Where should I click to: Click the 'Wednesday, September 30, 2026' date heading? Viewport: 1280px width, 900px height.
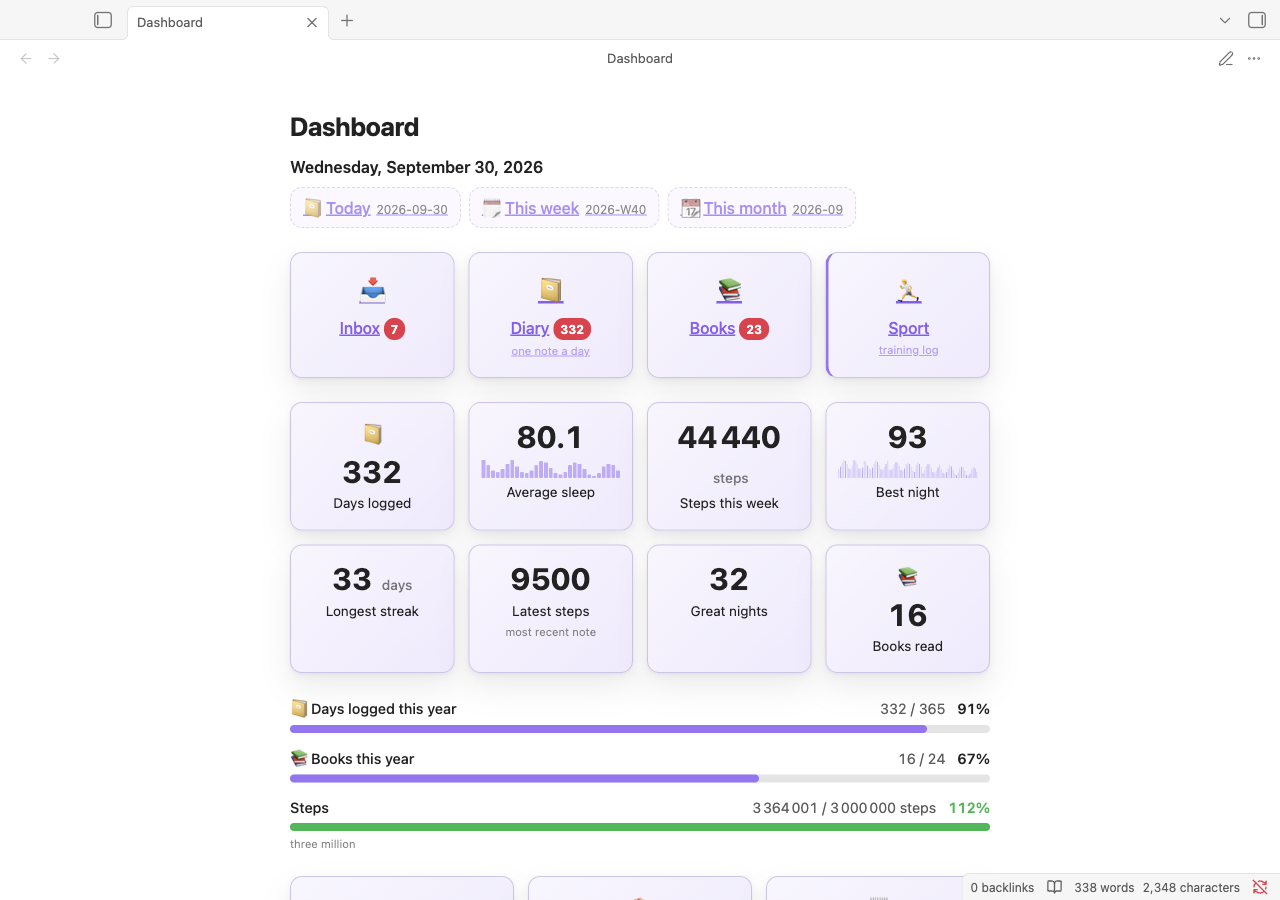pos(417,167)
